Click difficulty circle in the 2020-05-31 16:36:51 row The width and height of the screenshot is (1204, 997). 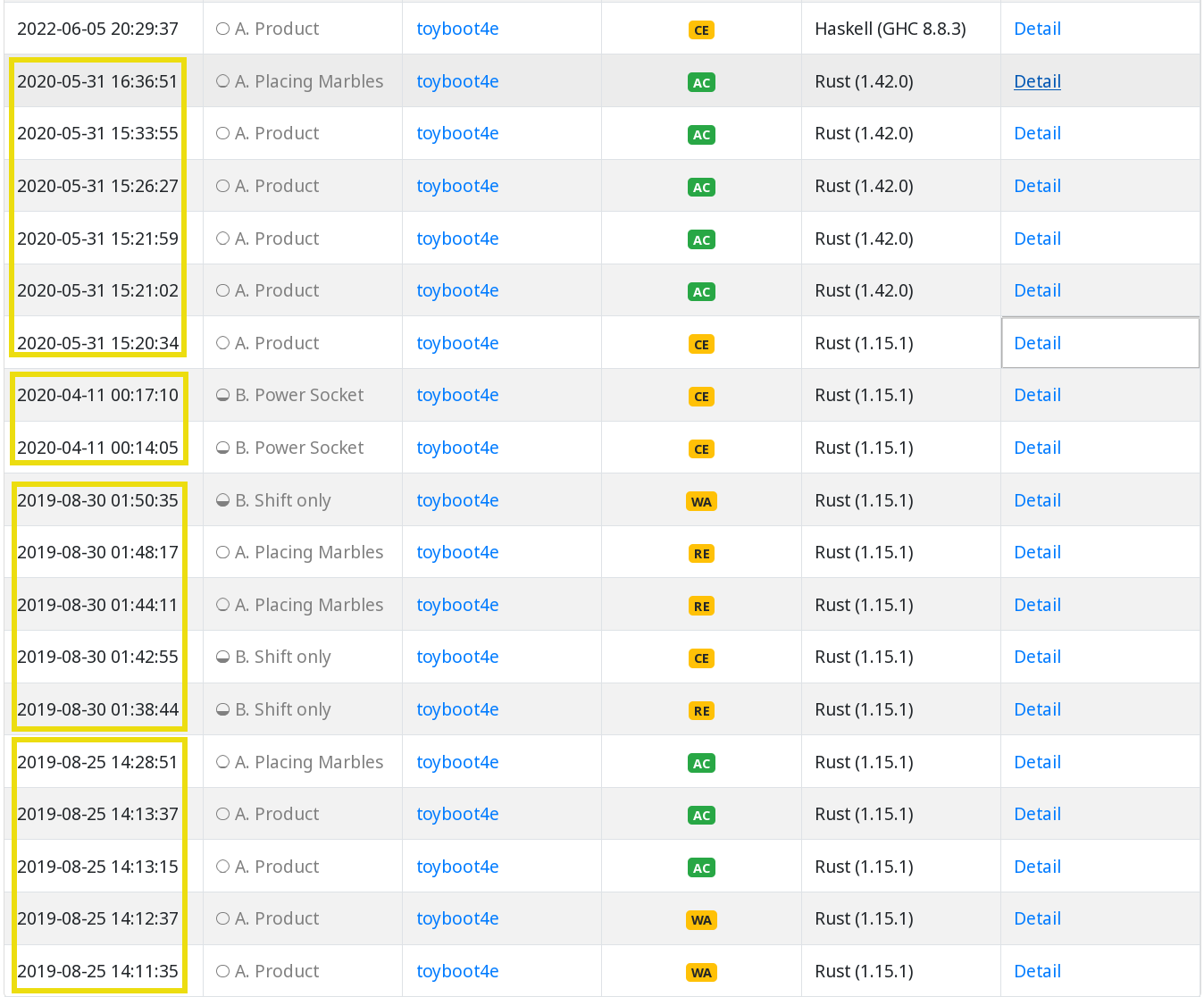(x=222, y=81)
